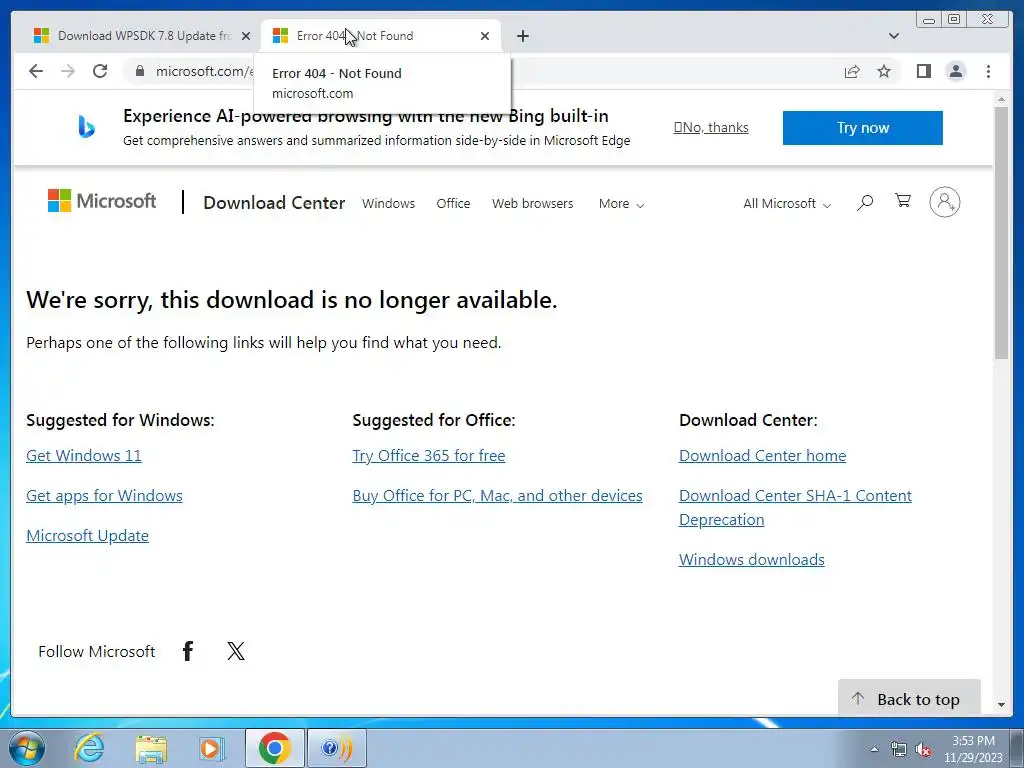Bookmark this tab with the star
This screenshot has height=768, width=1024.
[884, 71]
